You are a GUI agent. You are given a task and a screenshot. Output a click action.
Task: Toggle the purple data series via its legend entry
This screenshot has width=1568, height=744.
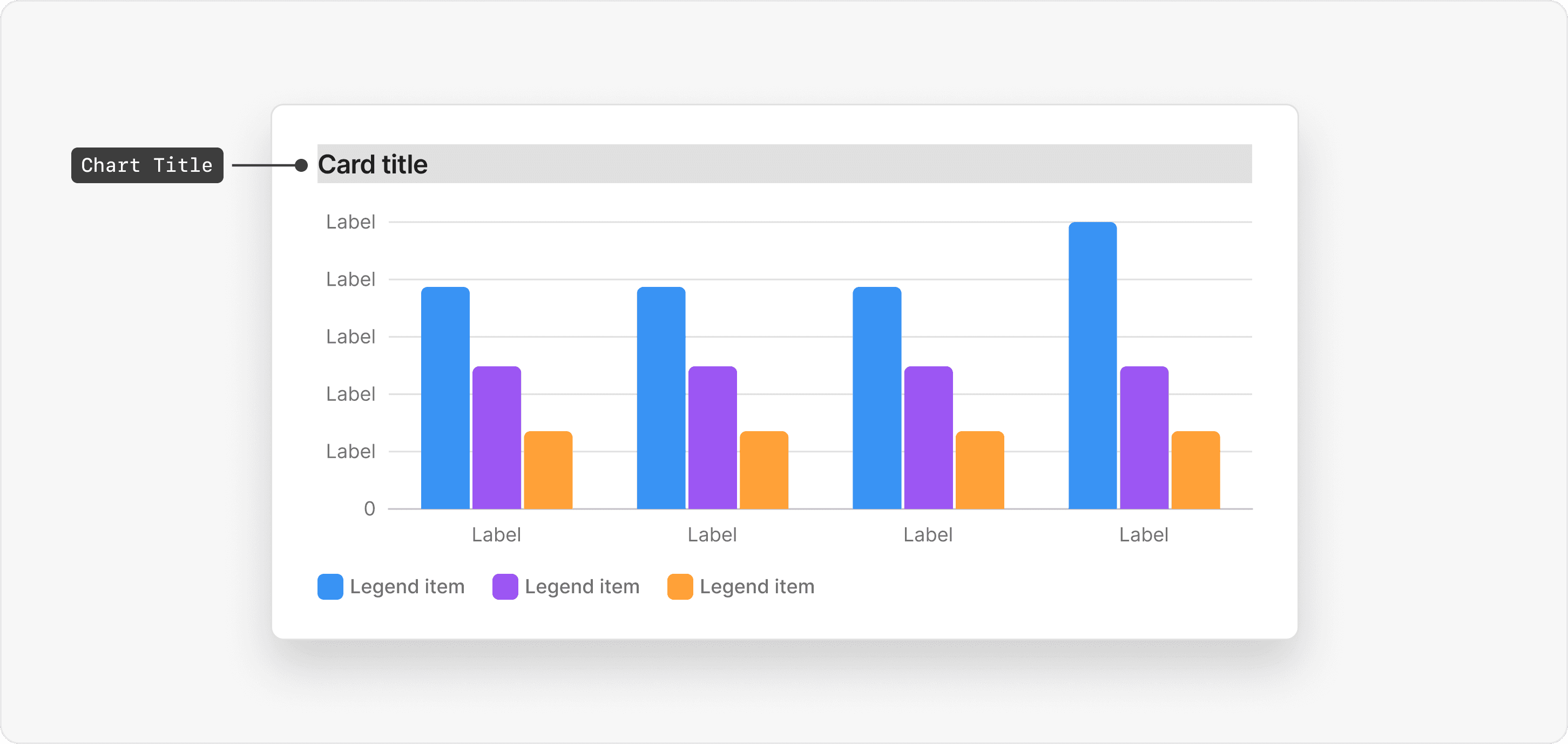582,586
